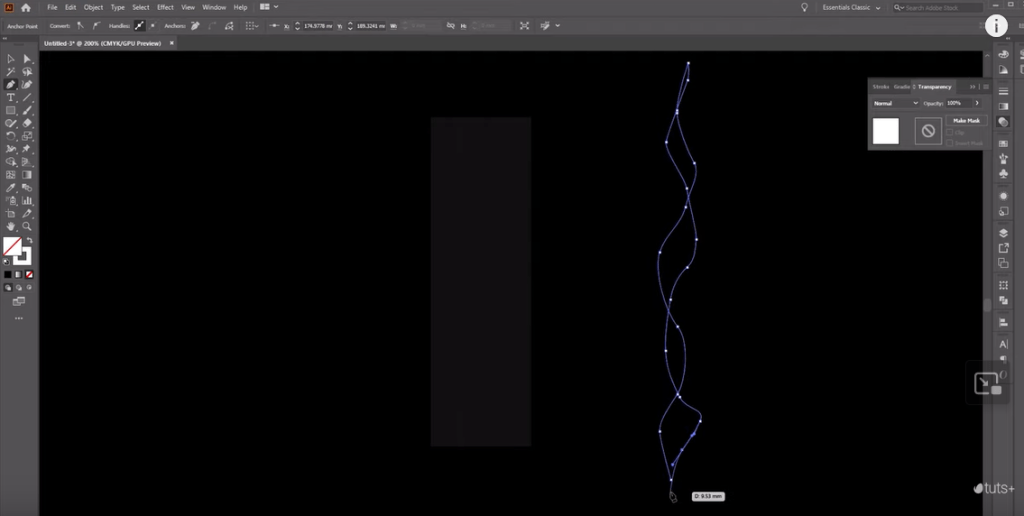This screenshot has width=1024, height=516.
Task: Select the Type tool
Action: click(x=10, y=98)
